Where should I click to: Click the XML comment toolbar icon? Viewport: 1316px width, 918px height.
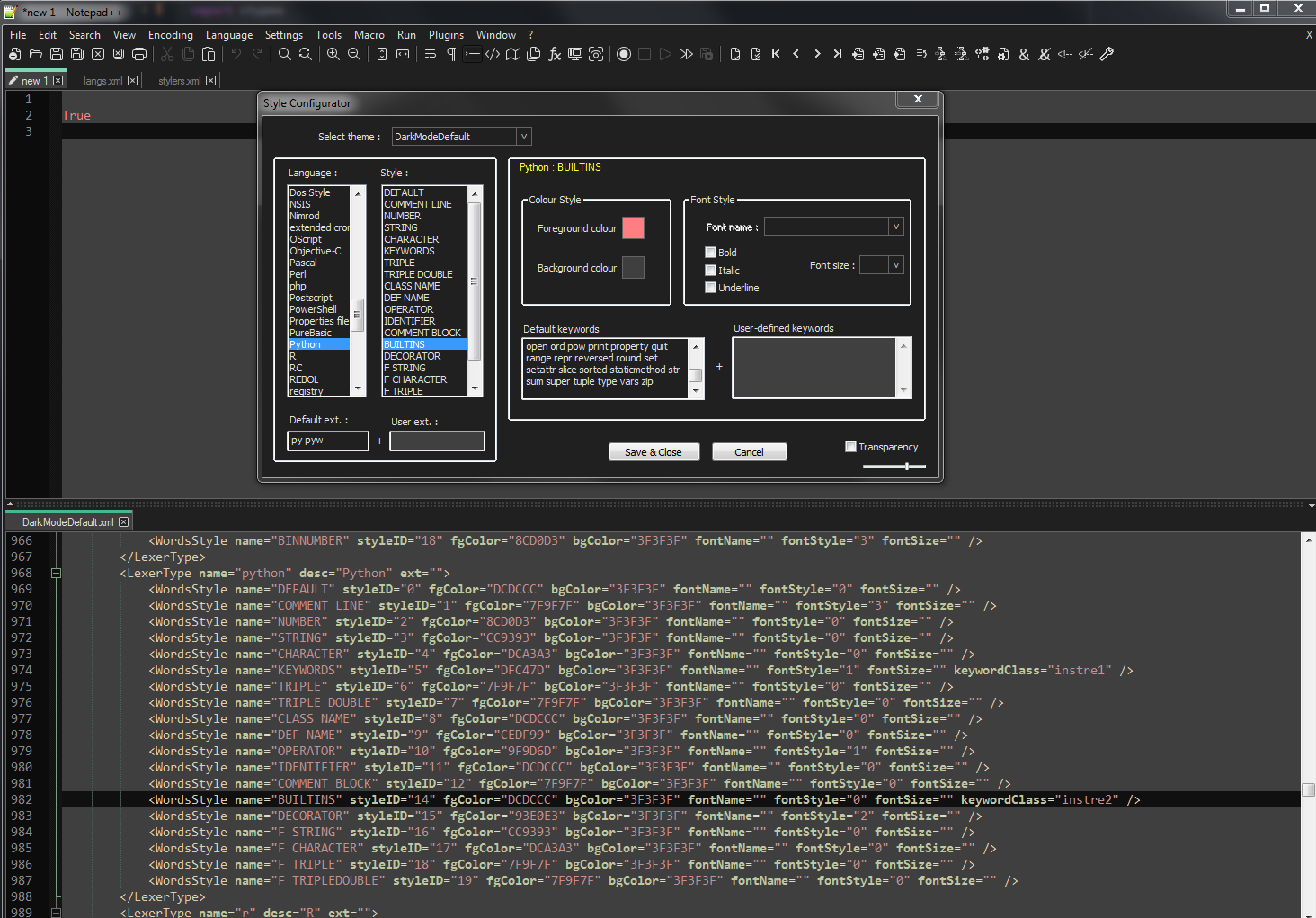click(1065, 54)
